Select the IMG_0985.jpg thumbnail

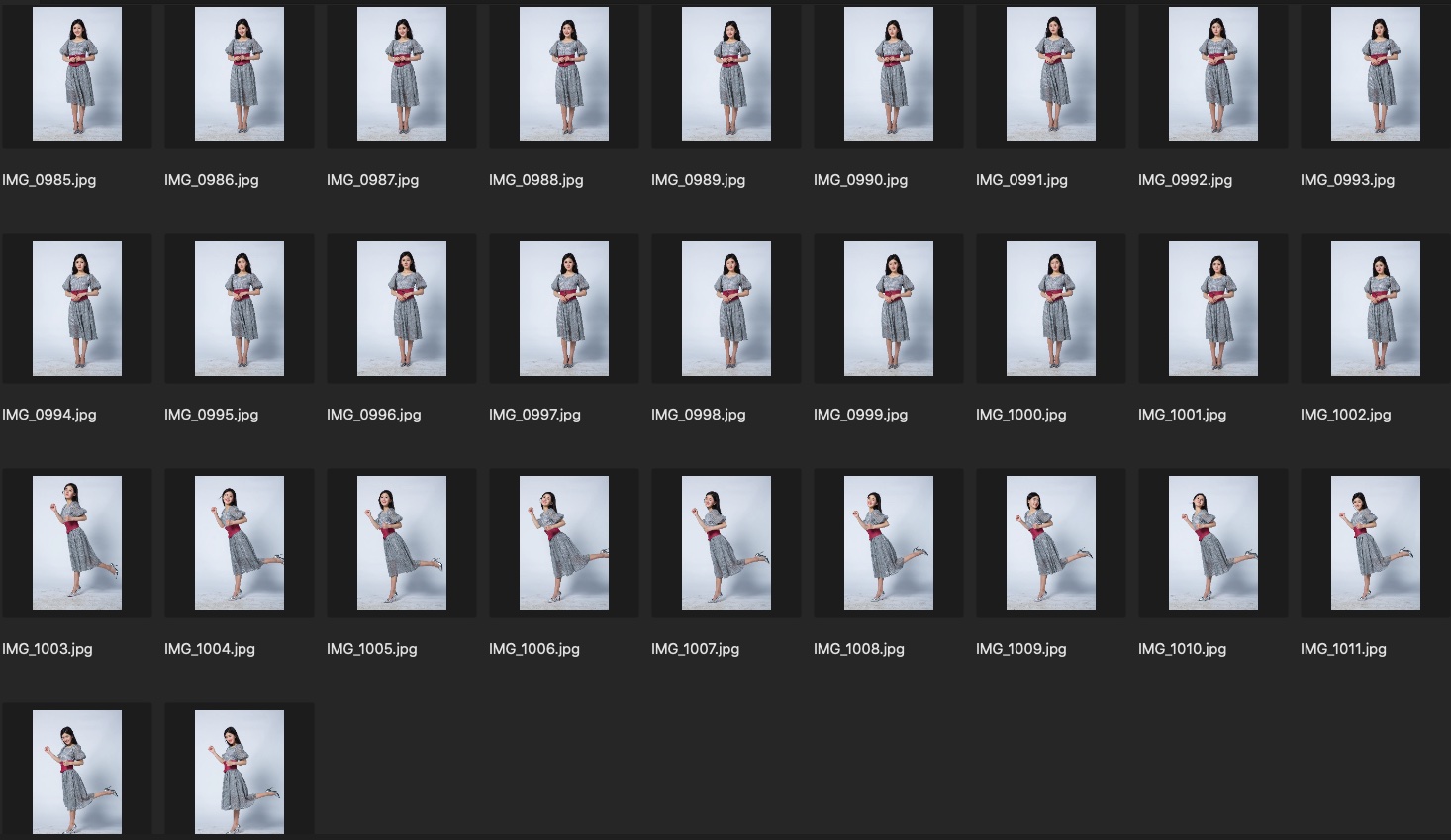[x=77, y=74]
